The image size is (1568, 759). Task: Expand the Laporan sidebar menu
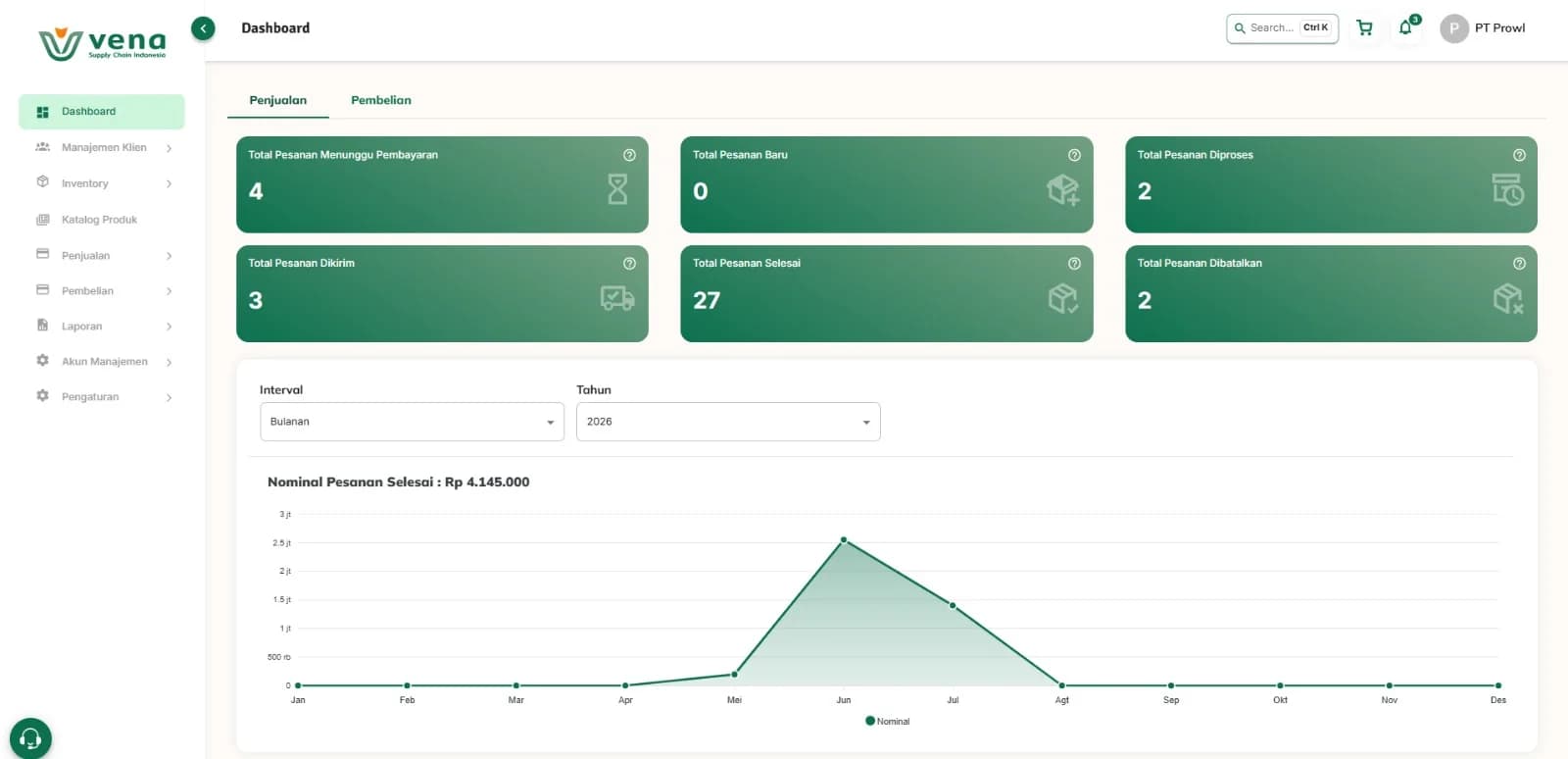point(102,326)
